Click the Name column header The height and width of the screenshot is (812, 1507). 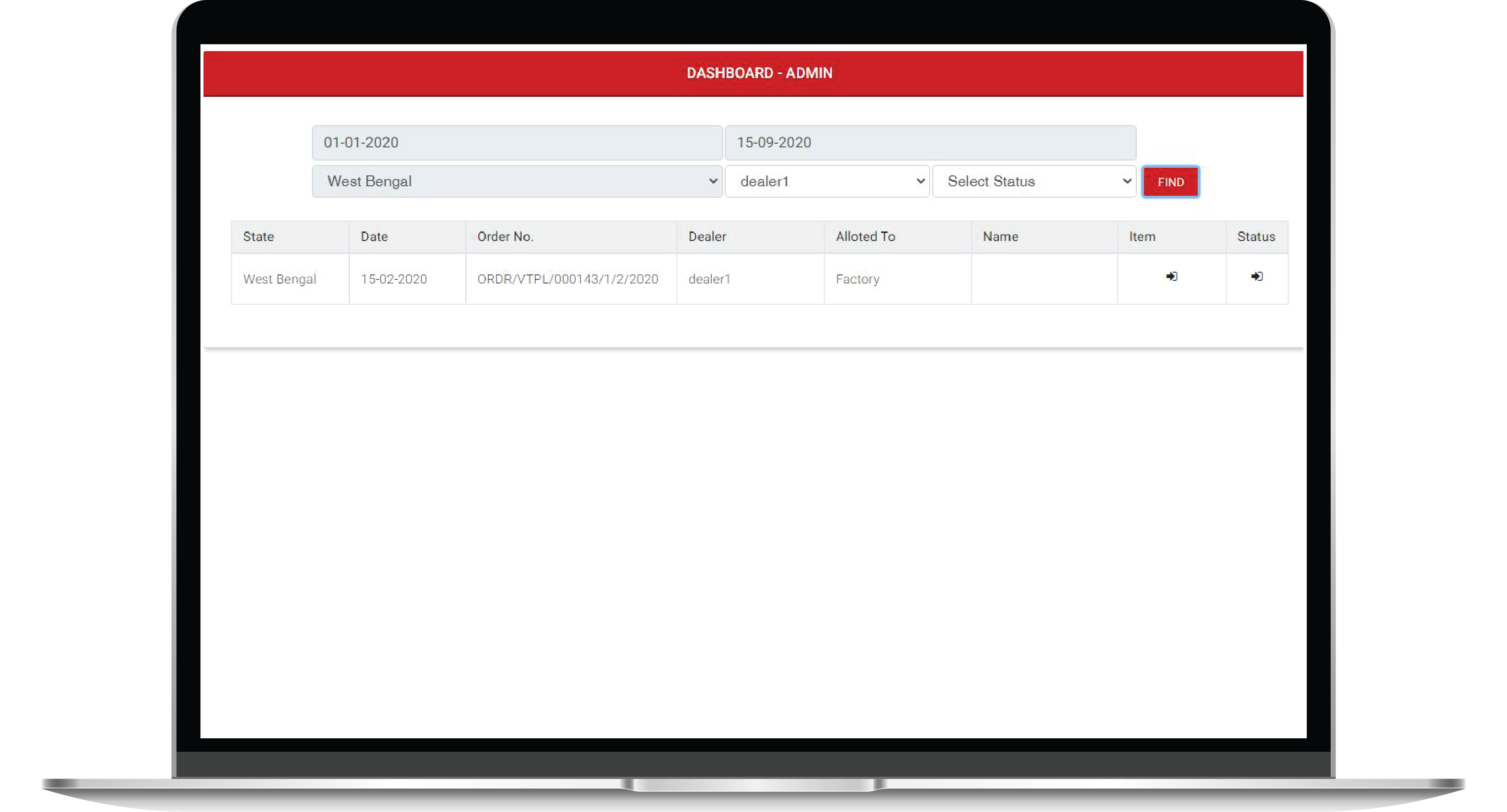[x=1001, y=236]
